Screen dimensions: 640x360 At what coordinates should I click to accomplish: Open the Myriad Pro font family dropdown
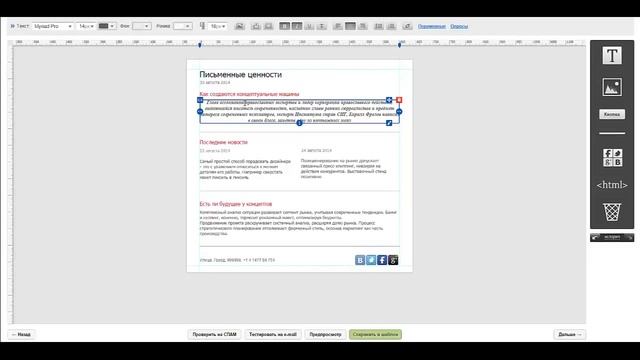tap(53, 26)
